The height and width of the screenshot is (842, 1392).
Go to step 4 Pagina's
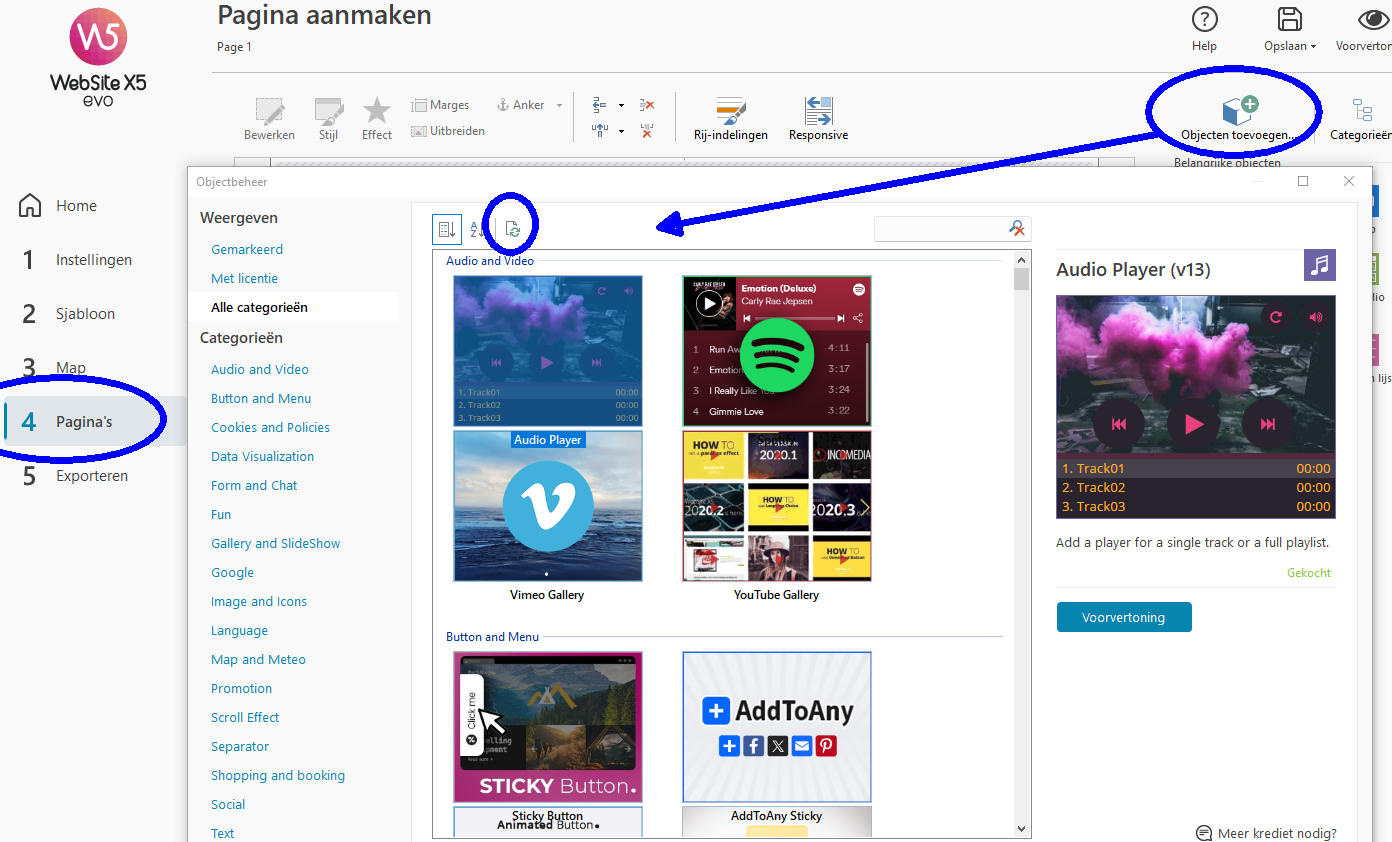[93, 422]
